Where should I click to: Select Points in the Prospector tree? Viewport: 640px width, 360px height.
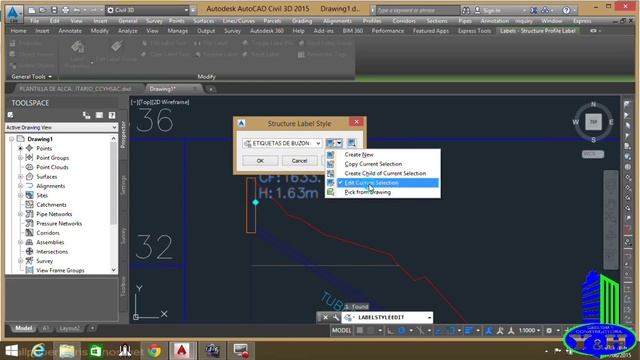(x=44, y=149)
